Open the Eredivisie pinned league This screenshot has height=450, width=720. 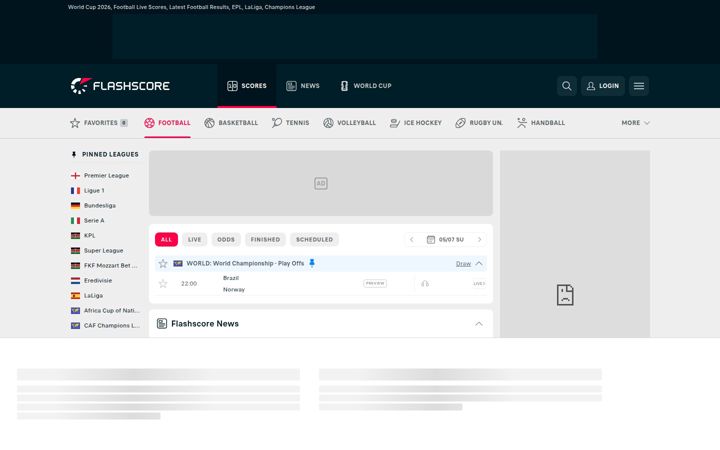(x=98, y=281)
